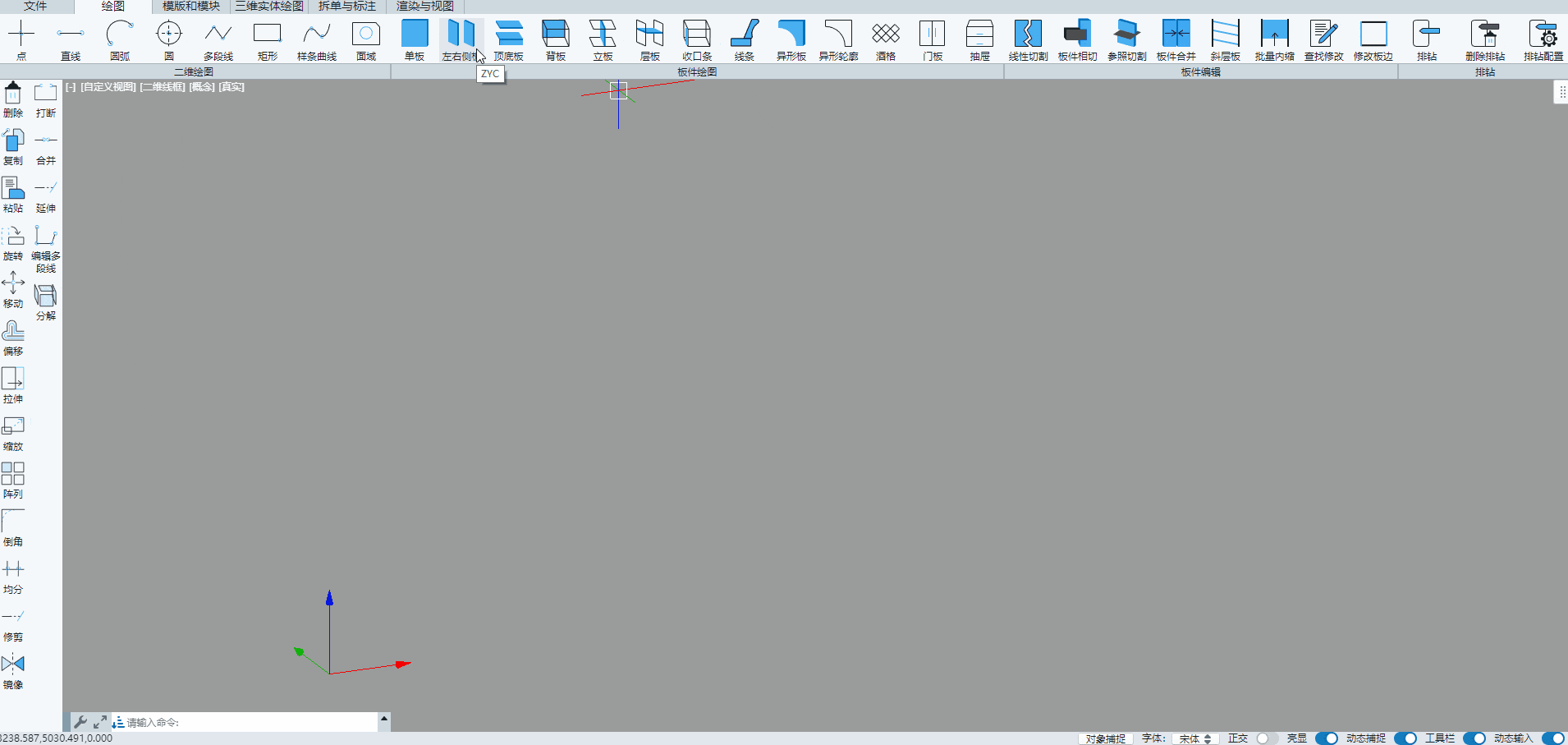This screenshot has height=745, width=1568.
Task: Collapse viewport menu via [-] label
Action: pyautogui.click(x=71, y=87)
